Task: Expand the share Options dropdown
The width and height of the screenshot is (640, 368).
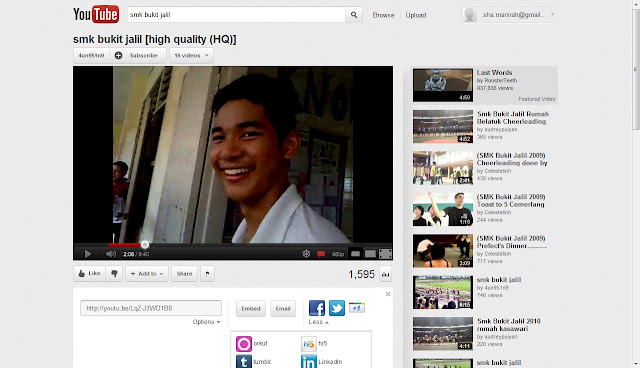Action: pos(207,322)
